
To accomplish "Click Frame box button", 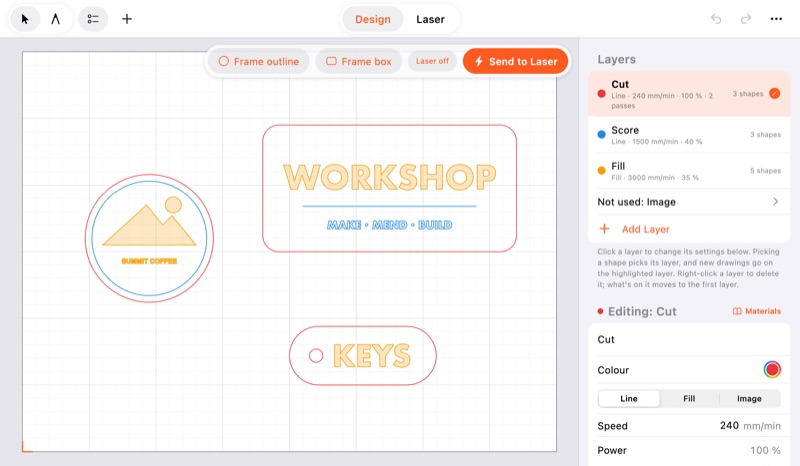I will 359,61.
